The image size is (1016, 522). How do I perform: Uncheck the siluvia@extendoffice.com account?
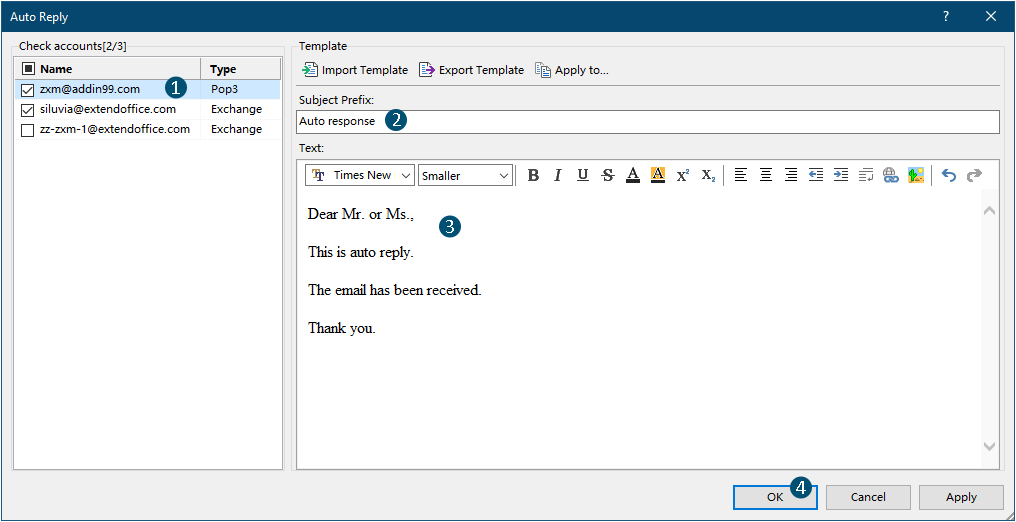point(28,110)
